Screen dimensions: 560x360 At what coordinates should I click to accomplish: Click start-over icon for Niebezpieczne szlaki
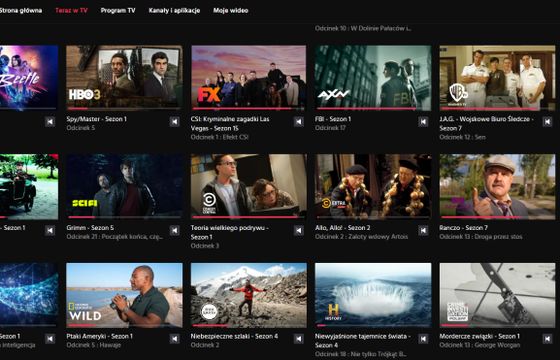(x=299, y=339)
